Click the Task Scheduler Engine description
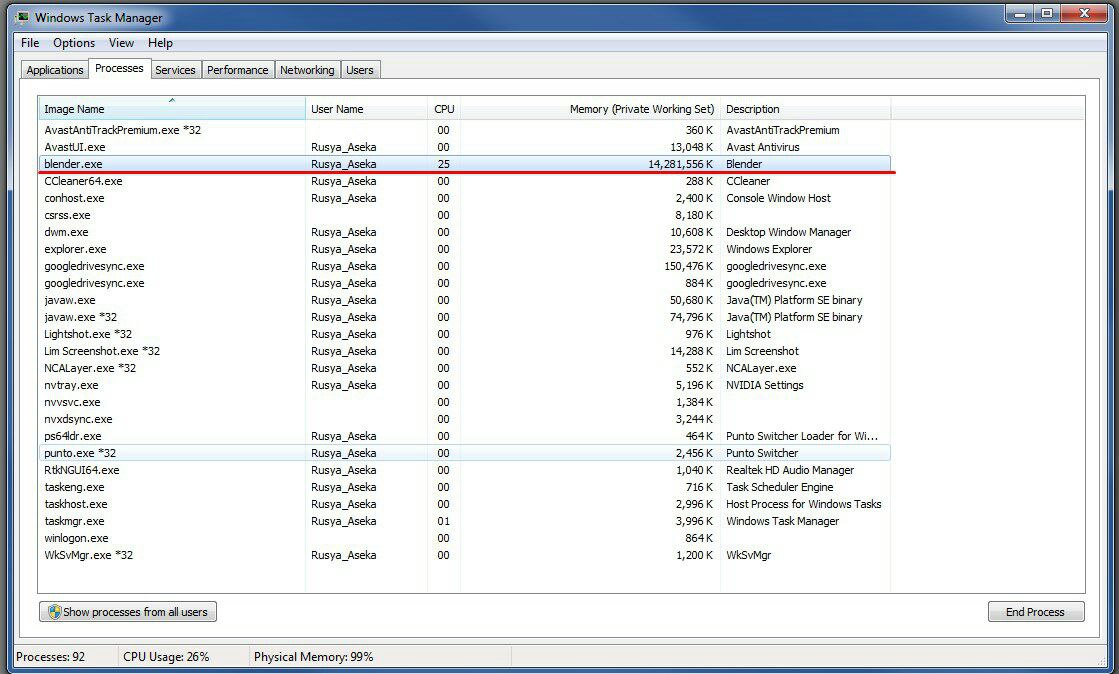 pyautogui.click(x=779, y=487)
